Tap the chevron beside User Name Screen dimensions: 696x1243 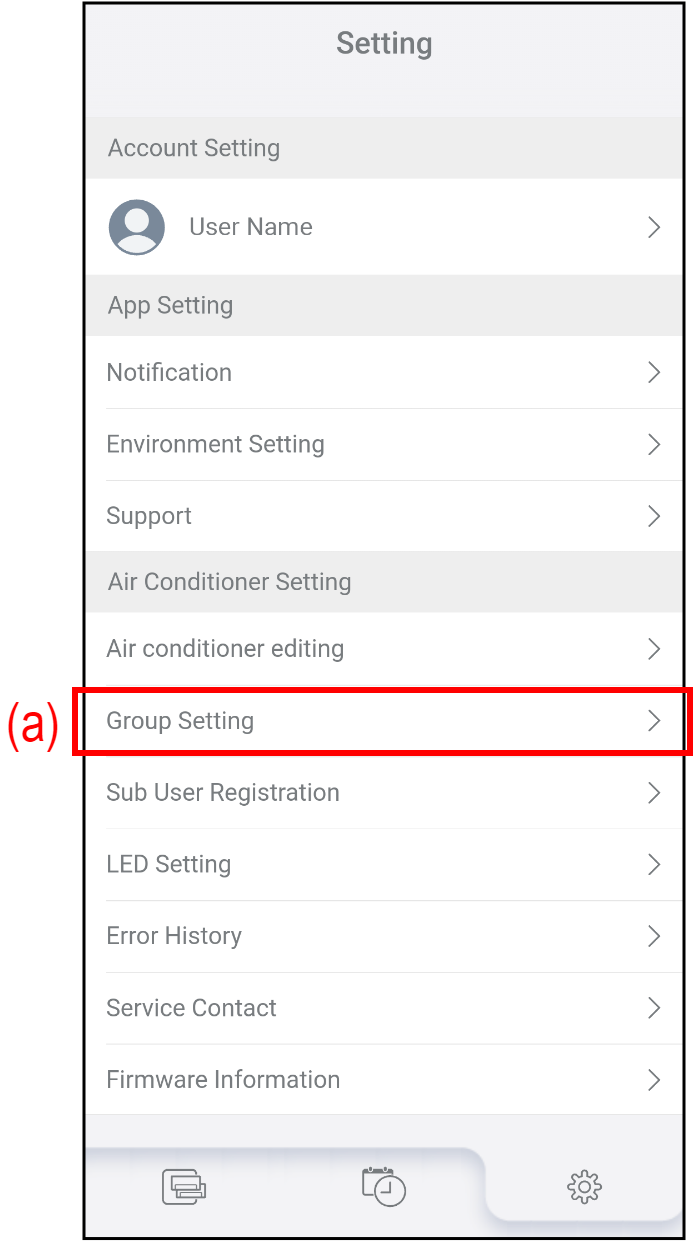[x=654, y=227]
